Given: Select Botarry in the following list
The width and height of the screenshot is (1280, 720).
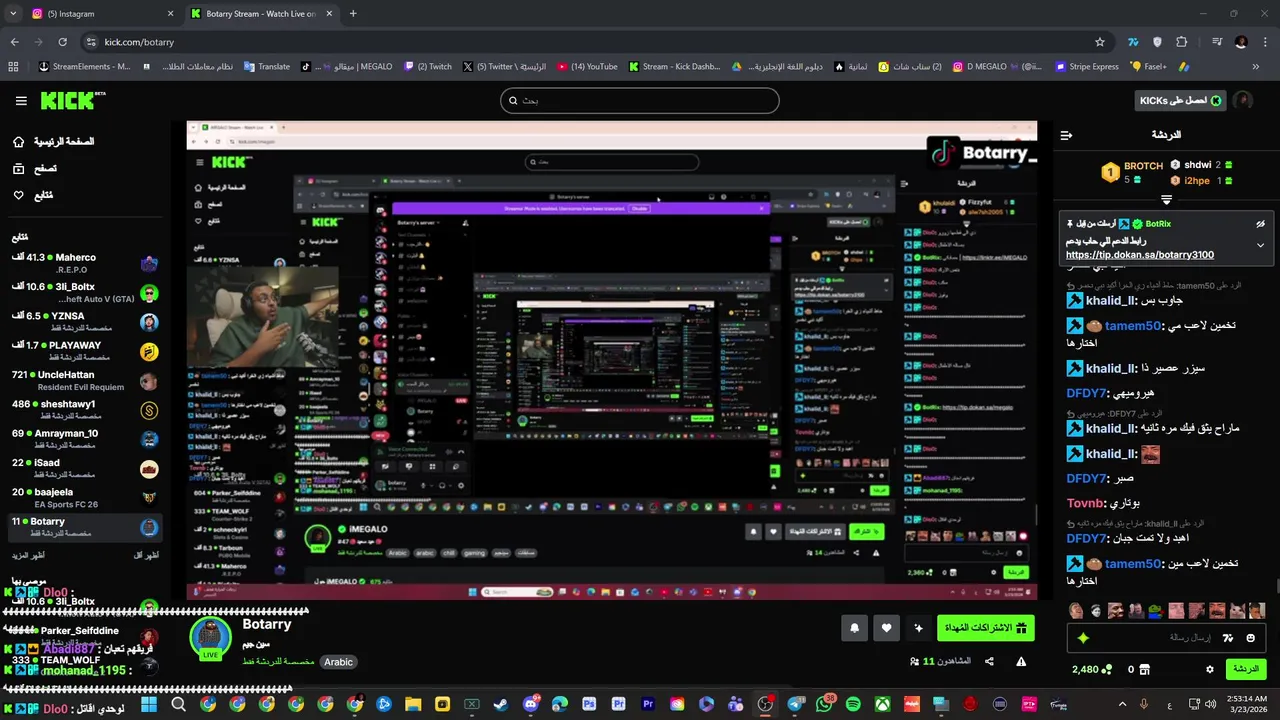Looking at the screenshot, I should point(85,527).
